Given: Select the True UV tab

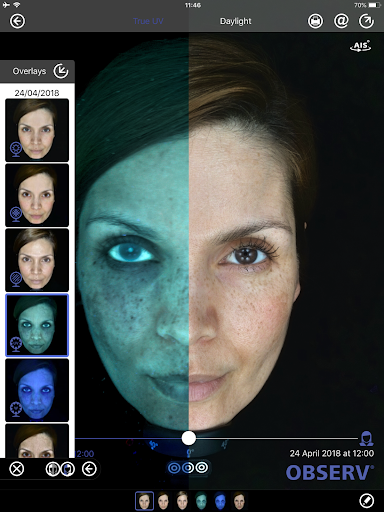Looking at the screenshot, I should (148, 21).
